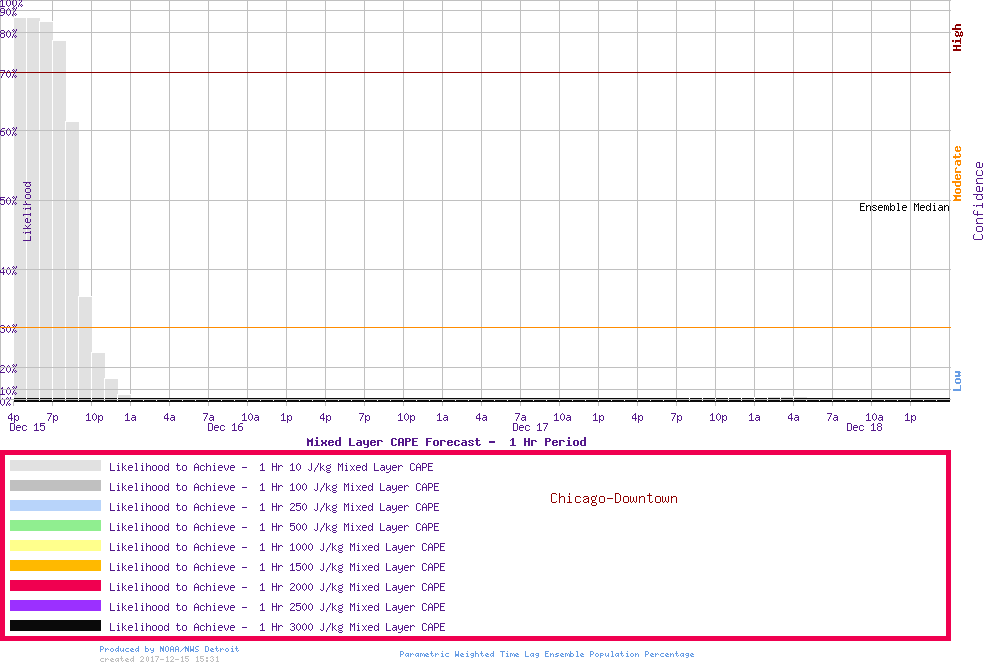Screen dimensions: 1000x670
Task: Click the Produced by NOAA/NWS Detroit credit
Action: [x=169, y=649]
